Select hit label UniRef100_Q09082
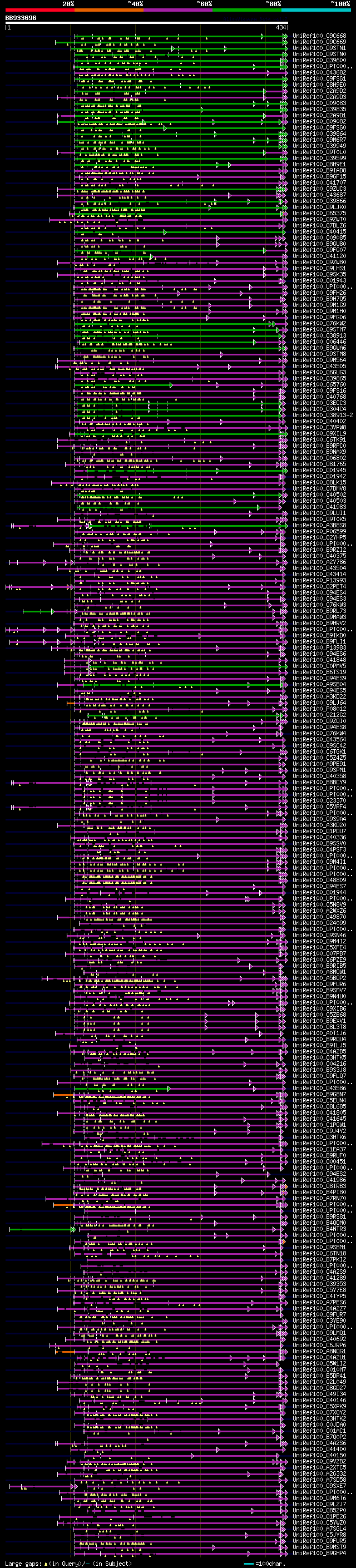The width and height of the screenshot is (356, 1568). point(319,121)
